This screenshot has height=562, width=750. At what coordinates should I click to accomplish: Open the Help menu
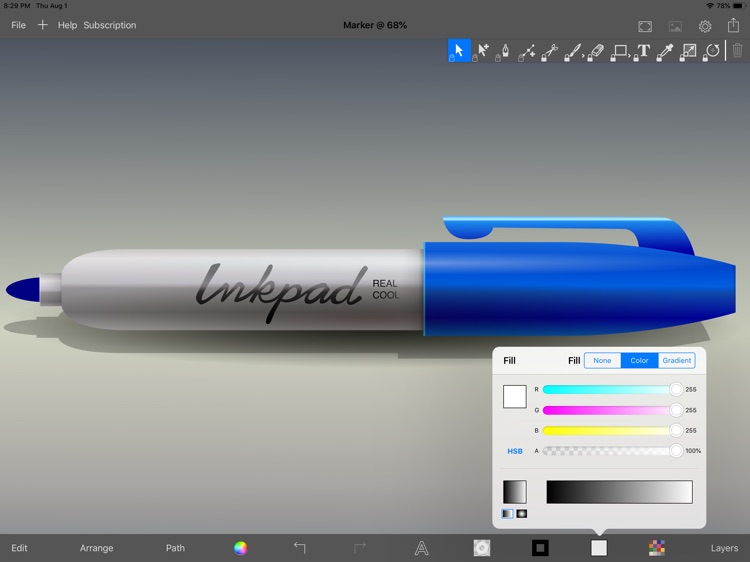(x=67, y=25)
